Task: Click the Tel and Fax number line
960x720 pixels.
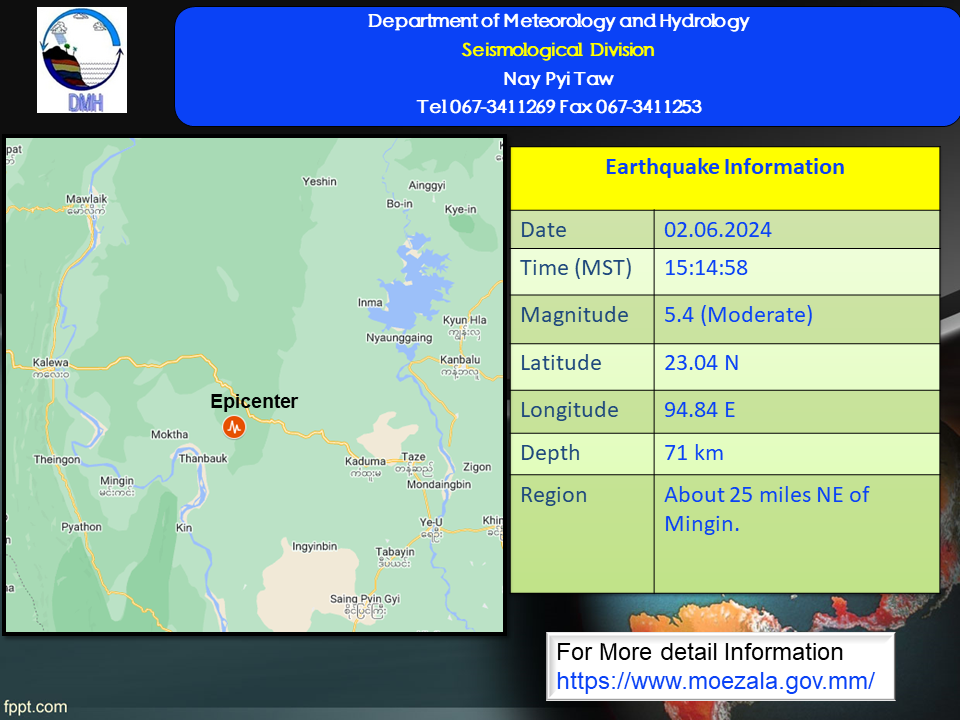Action: 559,107
